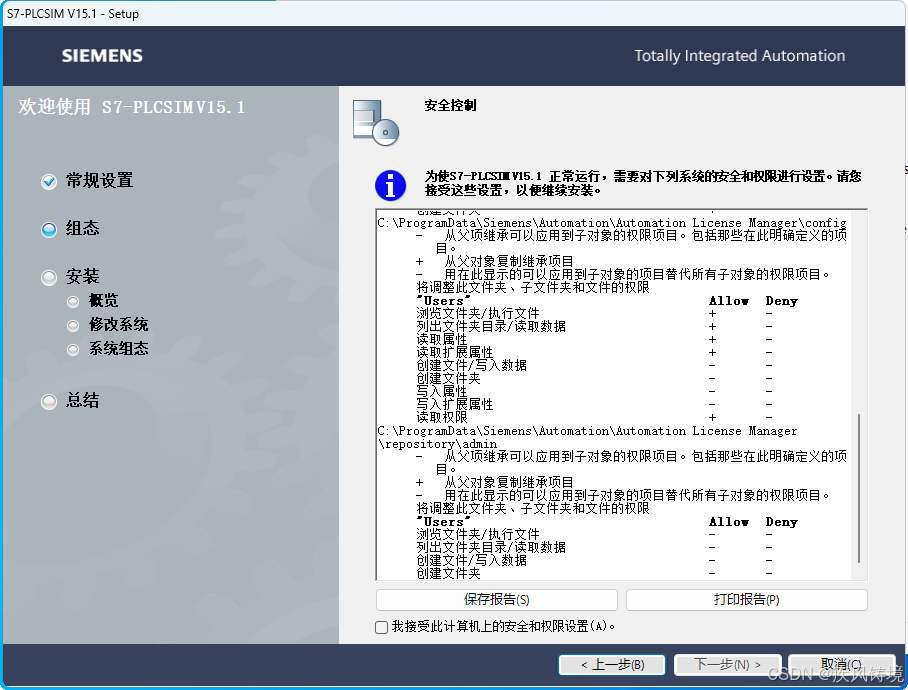Image resolution: width=908 pixels, height=690 pixels.
Task: Click the 欢迎使用 S7-PLCSIM V15.1 title
Action: pos(131,107)
